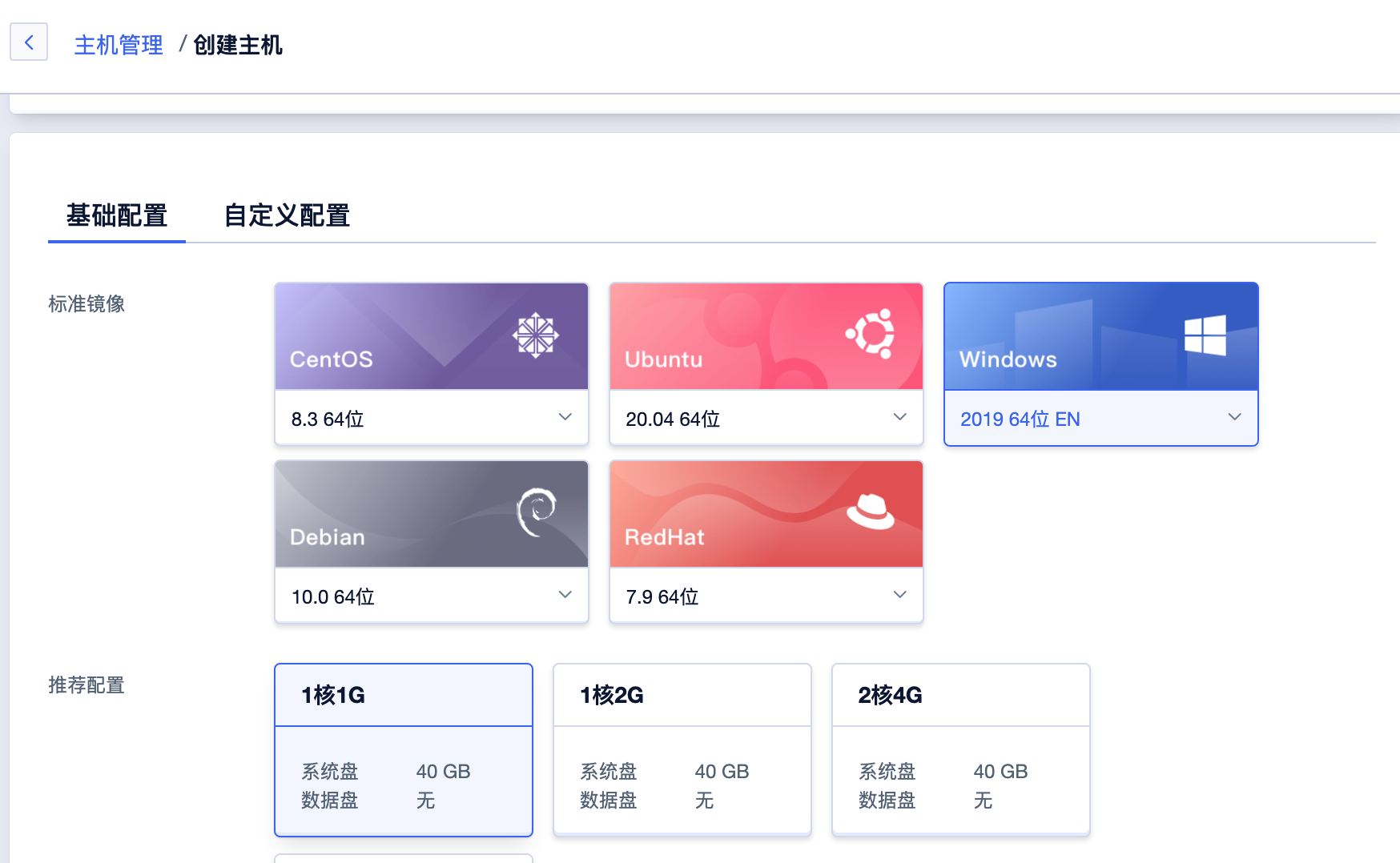Choose the 1核2G recommended configuration
Viewport: 1400px width, 863px height.
682,749
